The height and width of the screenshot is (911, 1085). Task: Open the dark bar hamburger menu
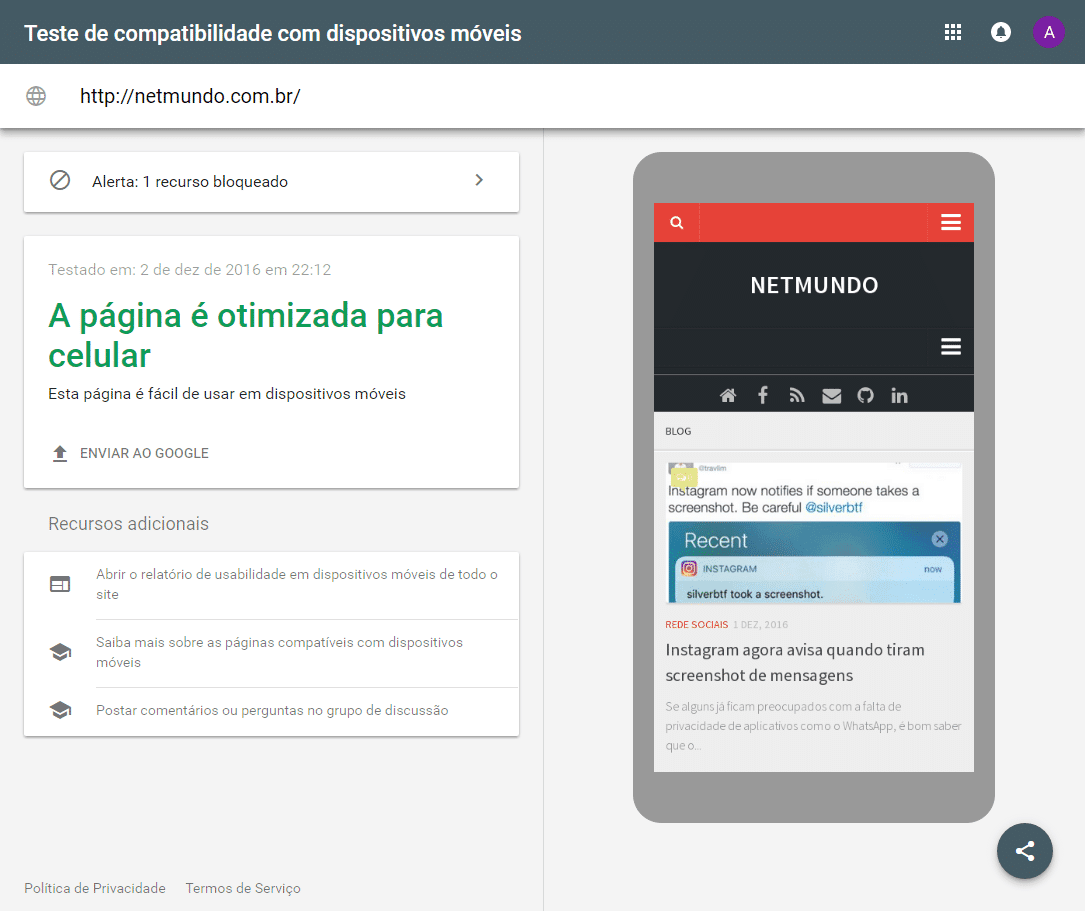[x=951, y=347]
